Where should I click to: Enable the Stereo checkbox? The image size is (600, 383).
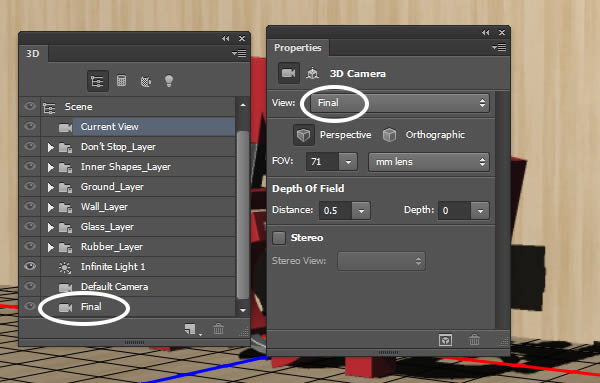pyautogui.click(x=279, y=238)
